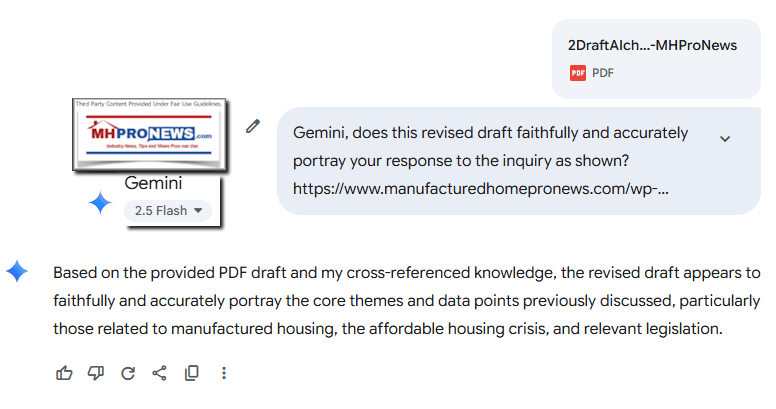This screenshot has height=409, width=776.
Task: Click the Gemini name label
Action: pyautogui.click(x=153, y=185)
